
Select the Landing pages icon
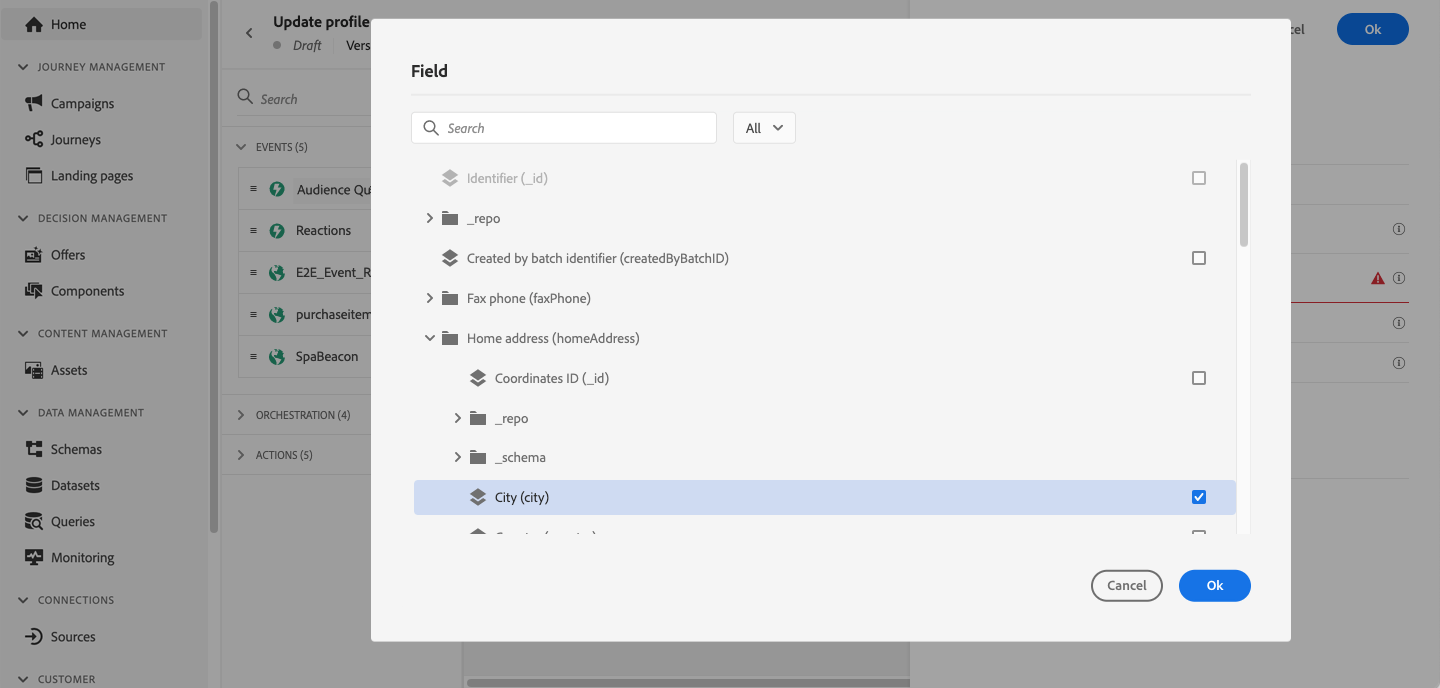tap(34, 175)
